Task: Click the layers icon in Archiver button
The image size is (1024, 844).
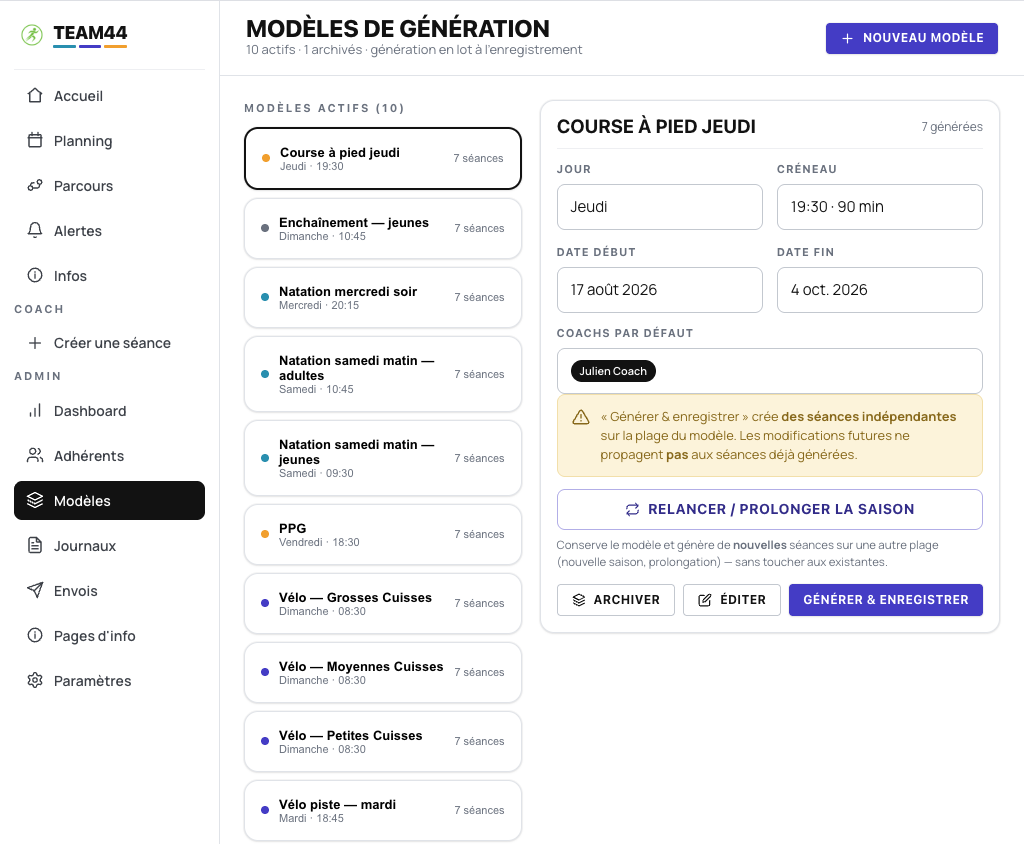Action: click(x=579, y=600)
